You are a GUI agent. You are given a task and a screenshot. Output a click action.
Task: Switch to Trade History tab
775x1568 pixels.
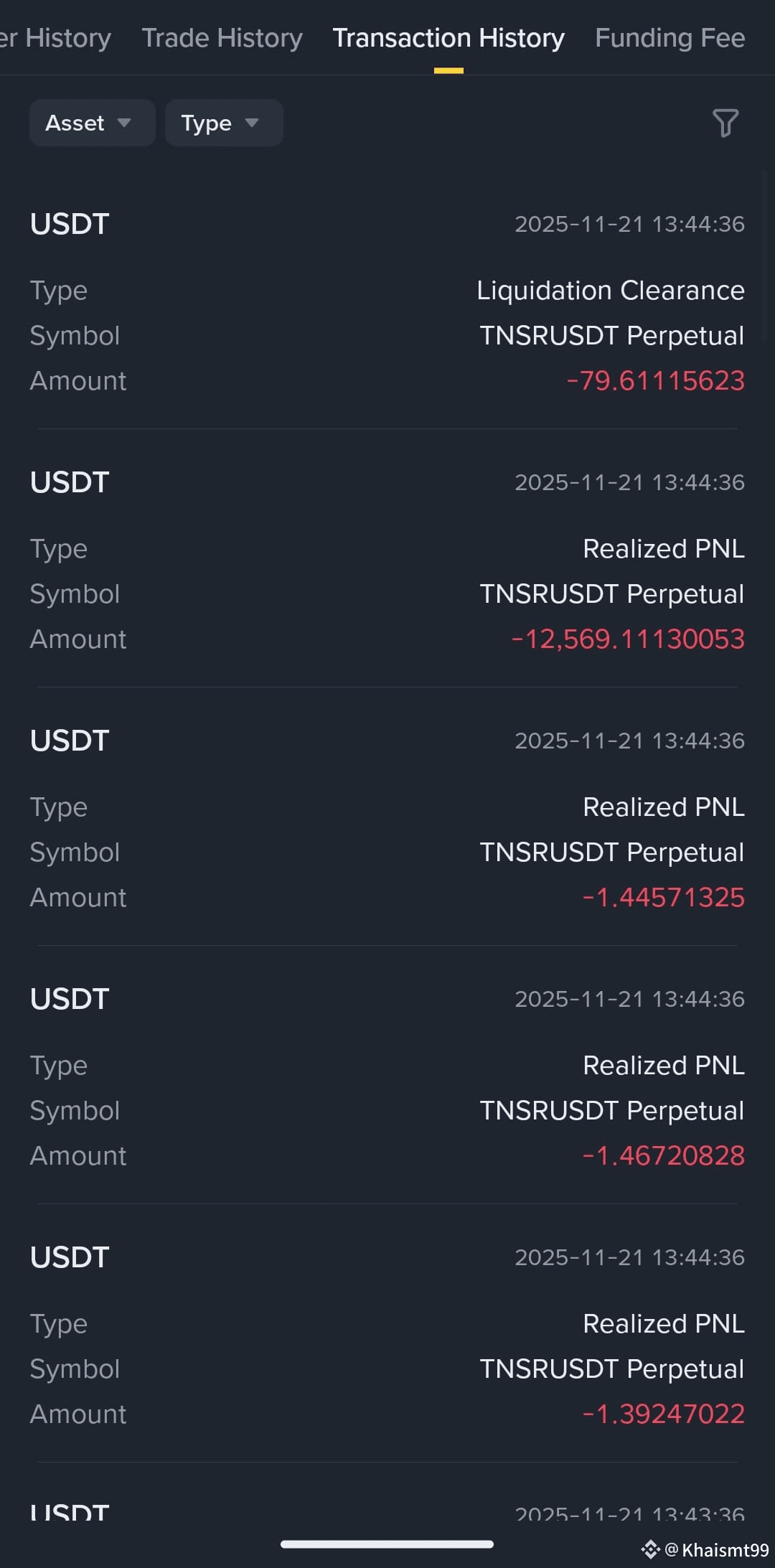pos(222,38)
